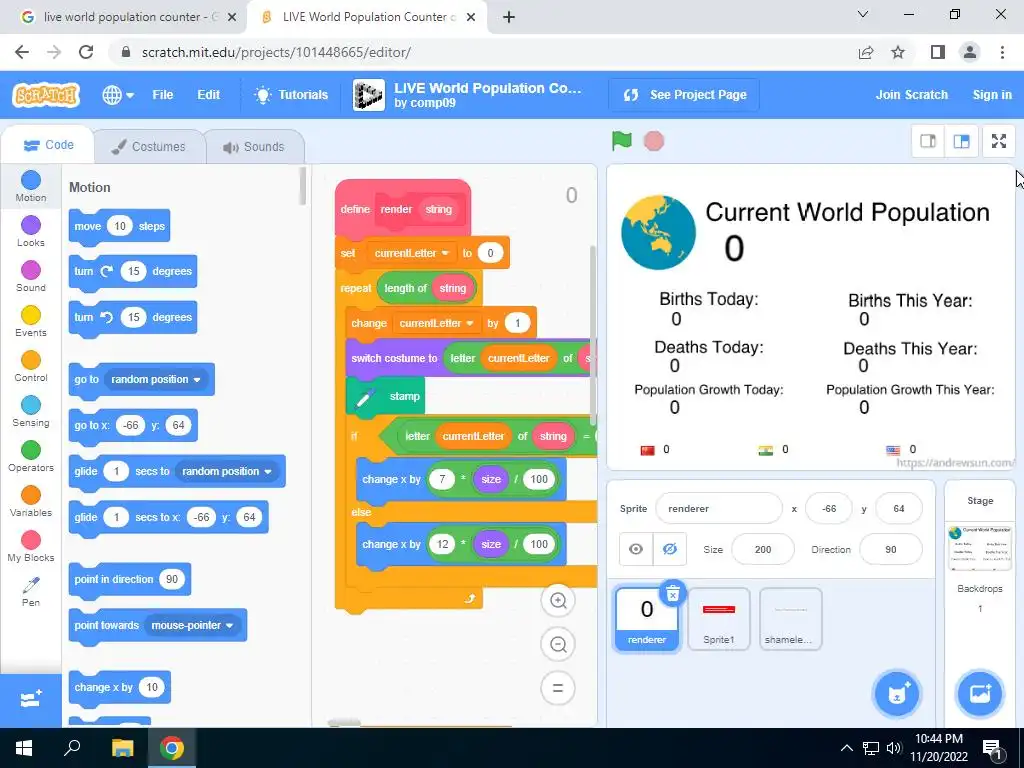Select the Motion block category
Image resolution: width=1024 pixels, height=768 pixels.
[x=31, y=187]
